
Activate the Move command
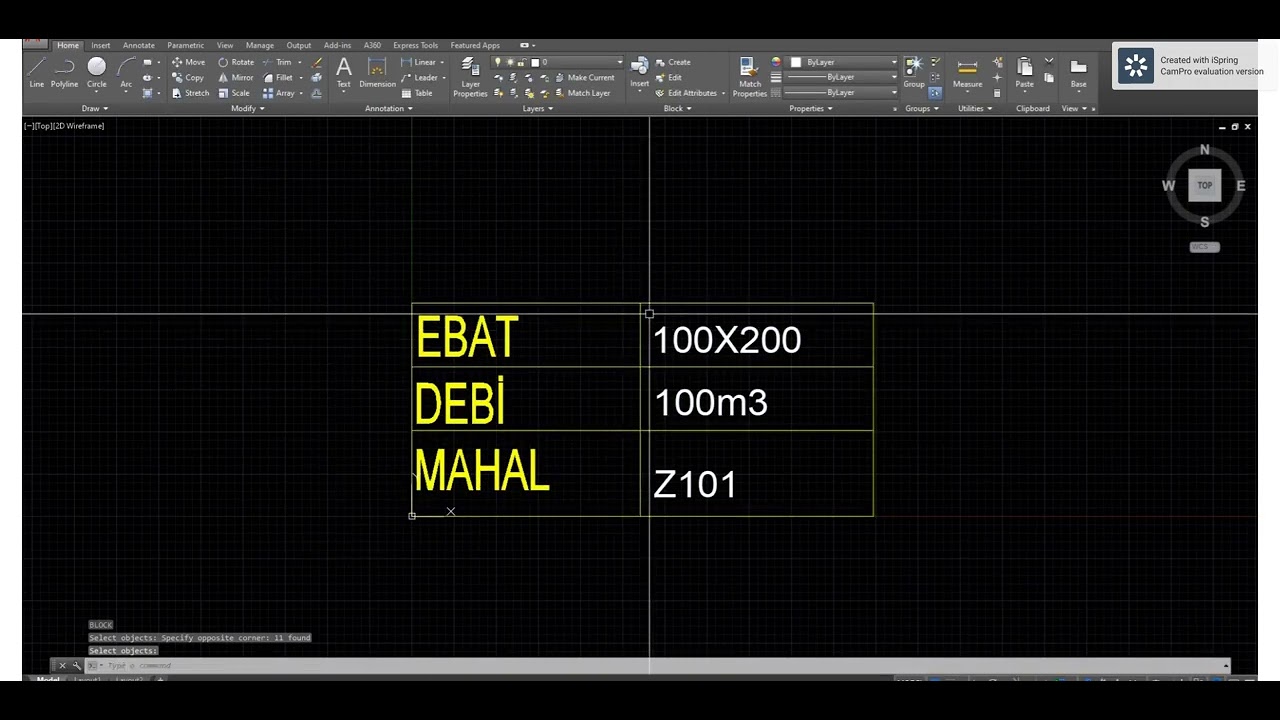pyautogui.click(x=188, y=62)
